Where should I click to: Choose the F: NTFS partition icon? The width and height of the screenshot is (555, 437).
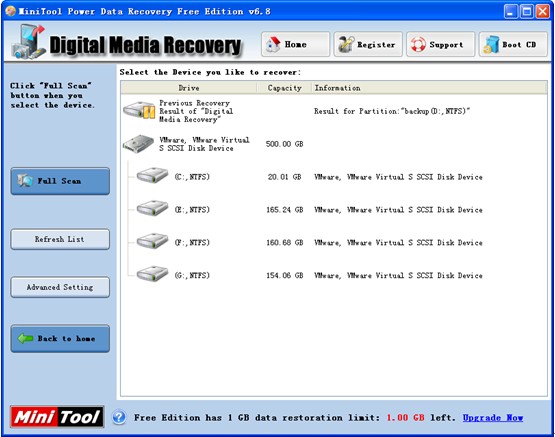click(x=153, y=241)
